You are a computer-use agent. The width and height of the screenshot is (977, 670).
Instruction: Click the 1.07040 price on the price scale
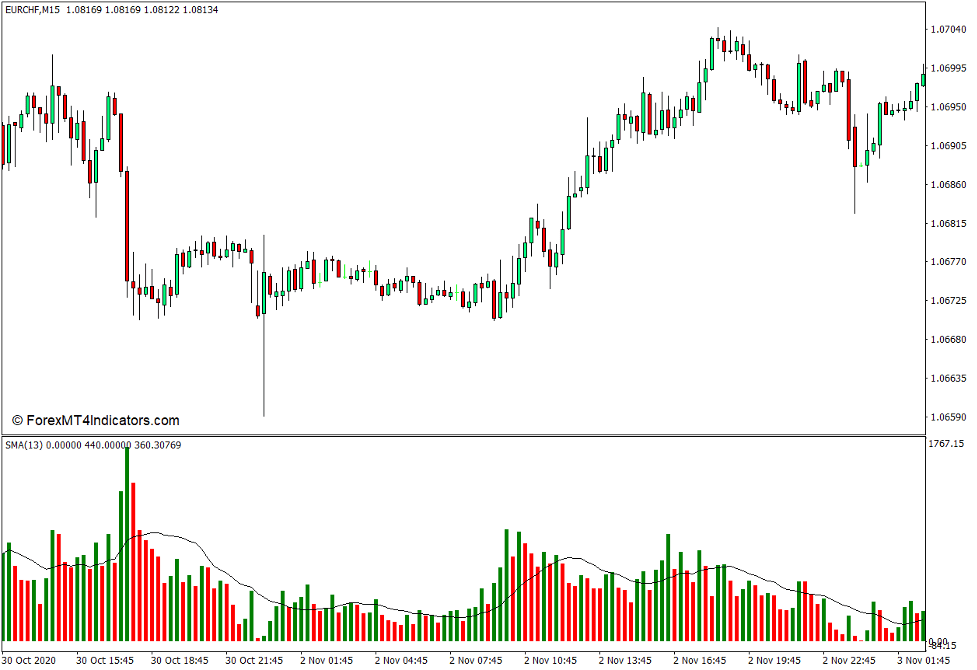click(x=949, y=31)
